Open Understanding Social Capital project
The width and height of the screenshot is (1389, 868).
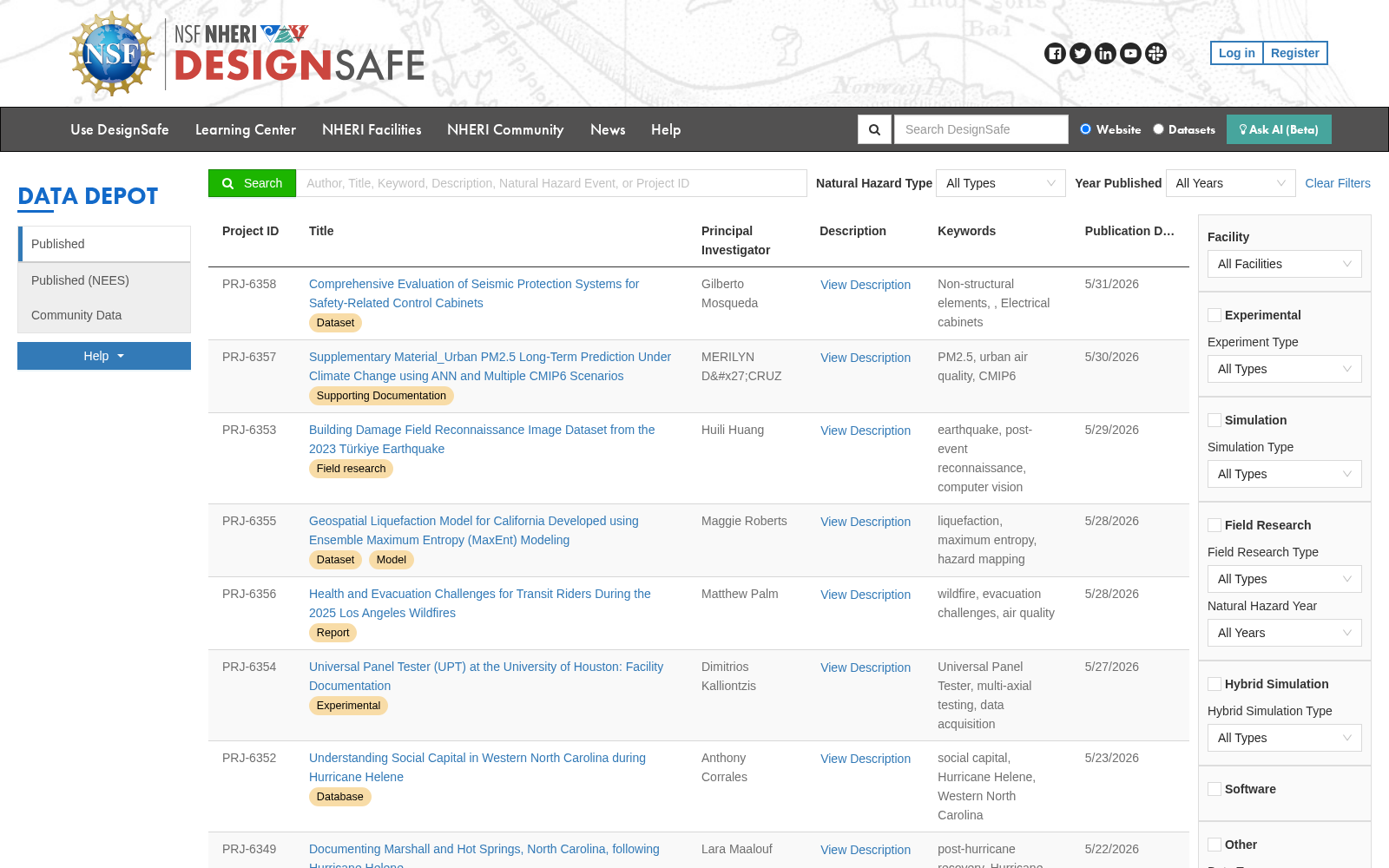[x=477, y=767]
